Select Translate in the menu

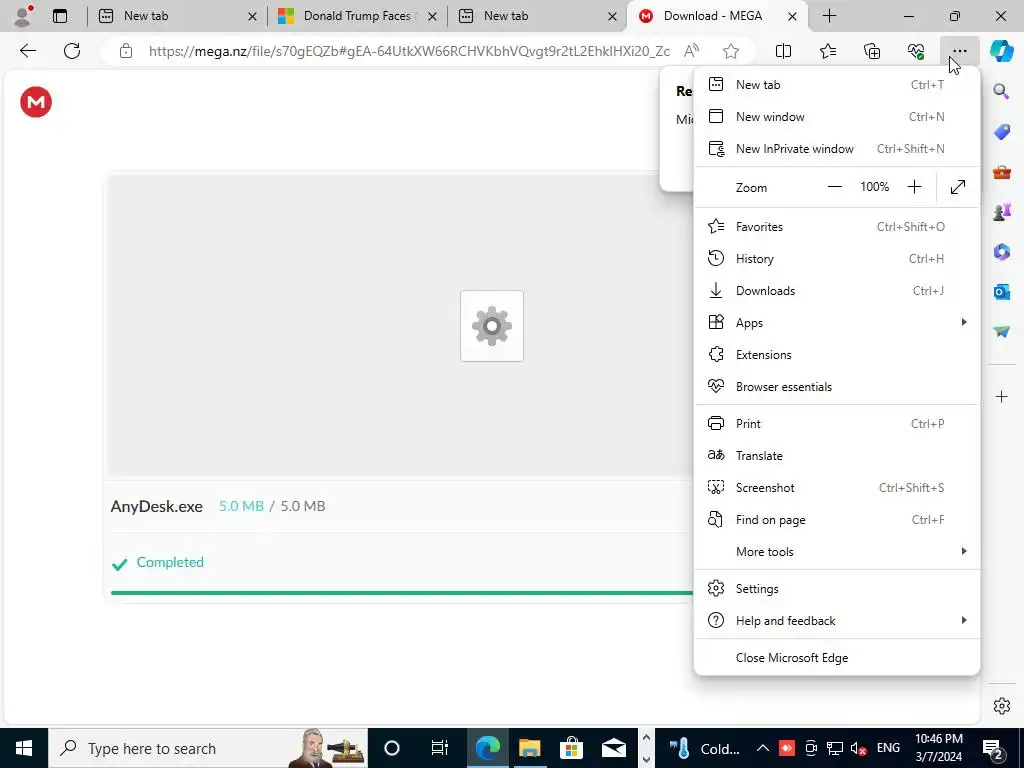(x=837, y=455)
